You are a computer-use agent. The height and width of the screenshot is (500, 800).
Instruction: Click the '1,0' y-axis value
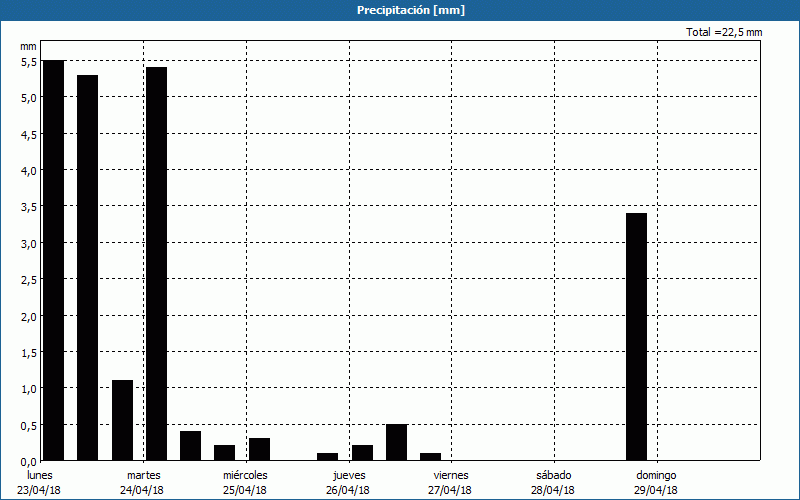[29, 389]
